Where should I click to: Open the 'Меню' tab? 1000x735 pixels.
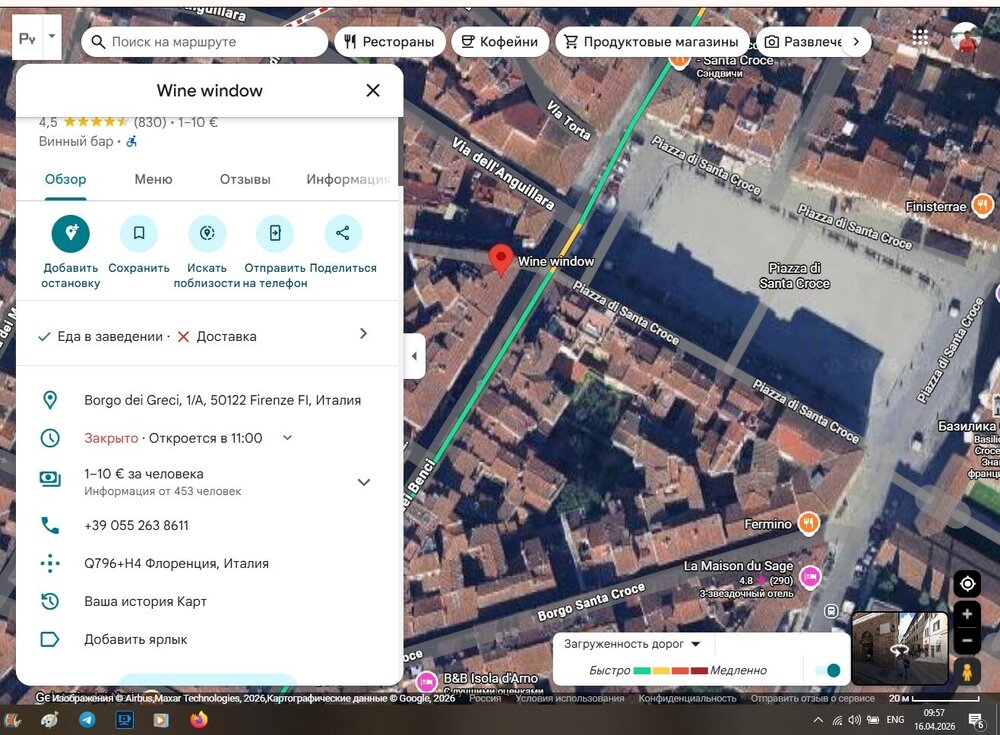153,179
